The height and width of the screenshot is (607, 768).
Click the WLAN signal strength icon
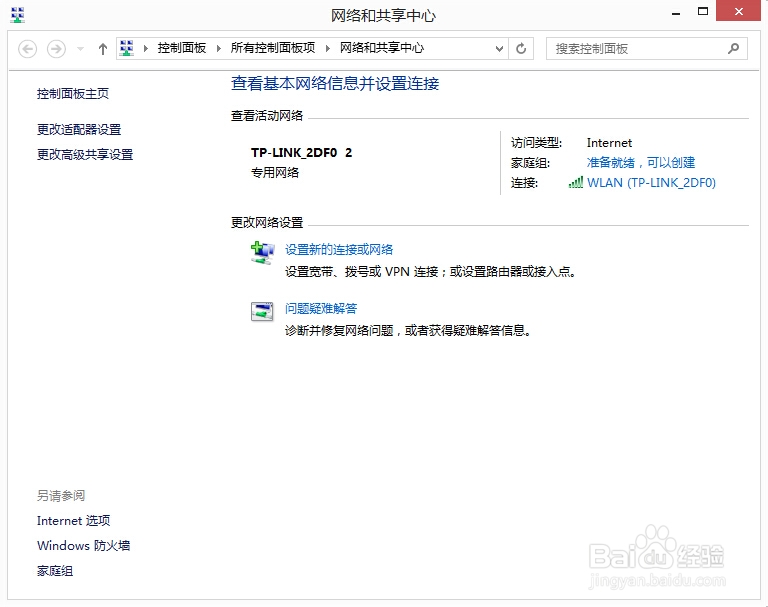(576, 182)
